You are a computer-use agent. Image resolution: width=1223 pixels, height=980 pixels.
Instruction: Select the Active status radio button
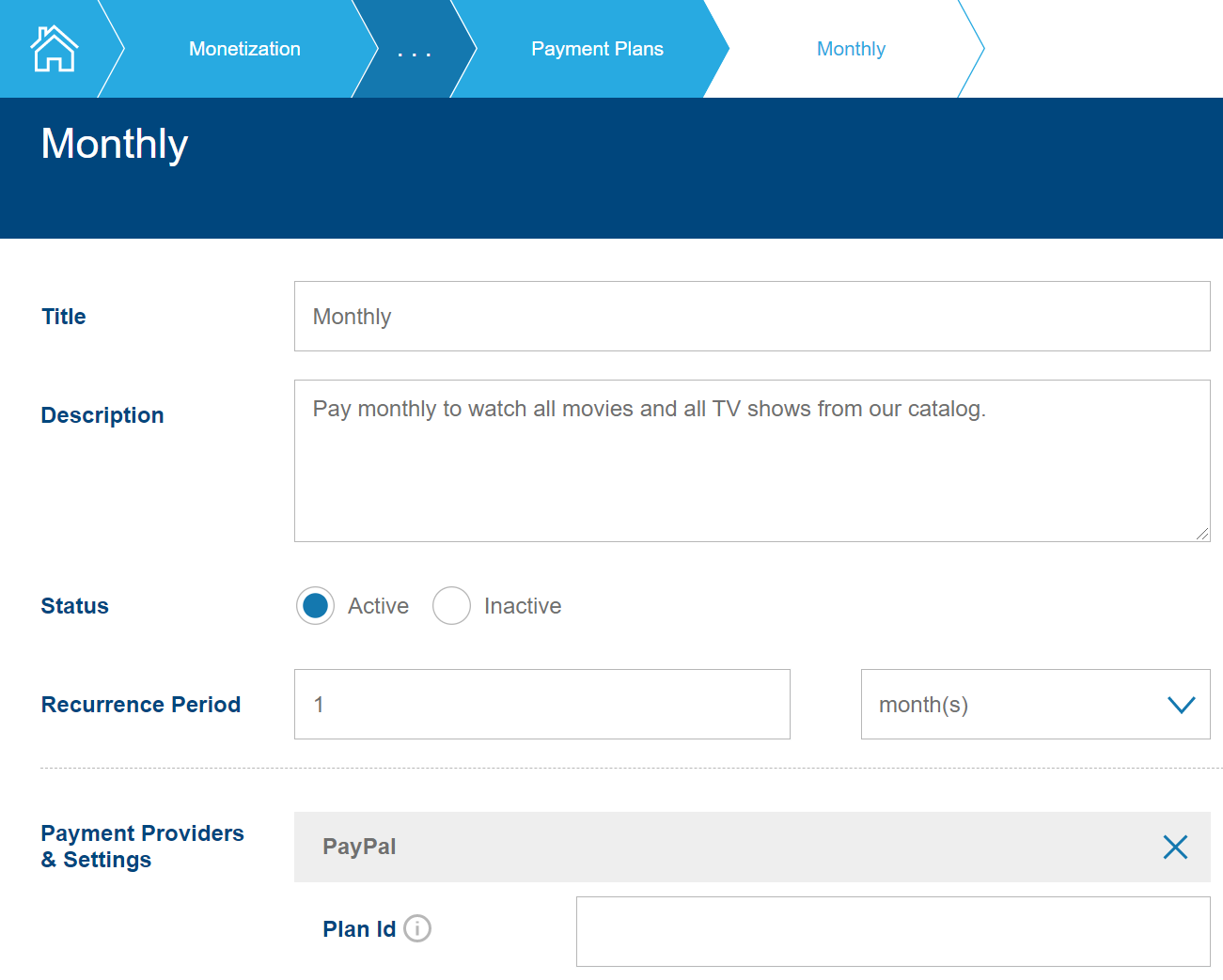316,606
